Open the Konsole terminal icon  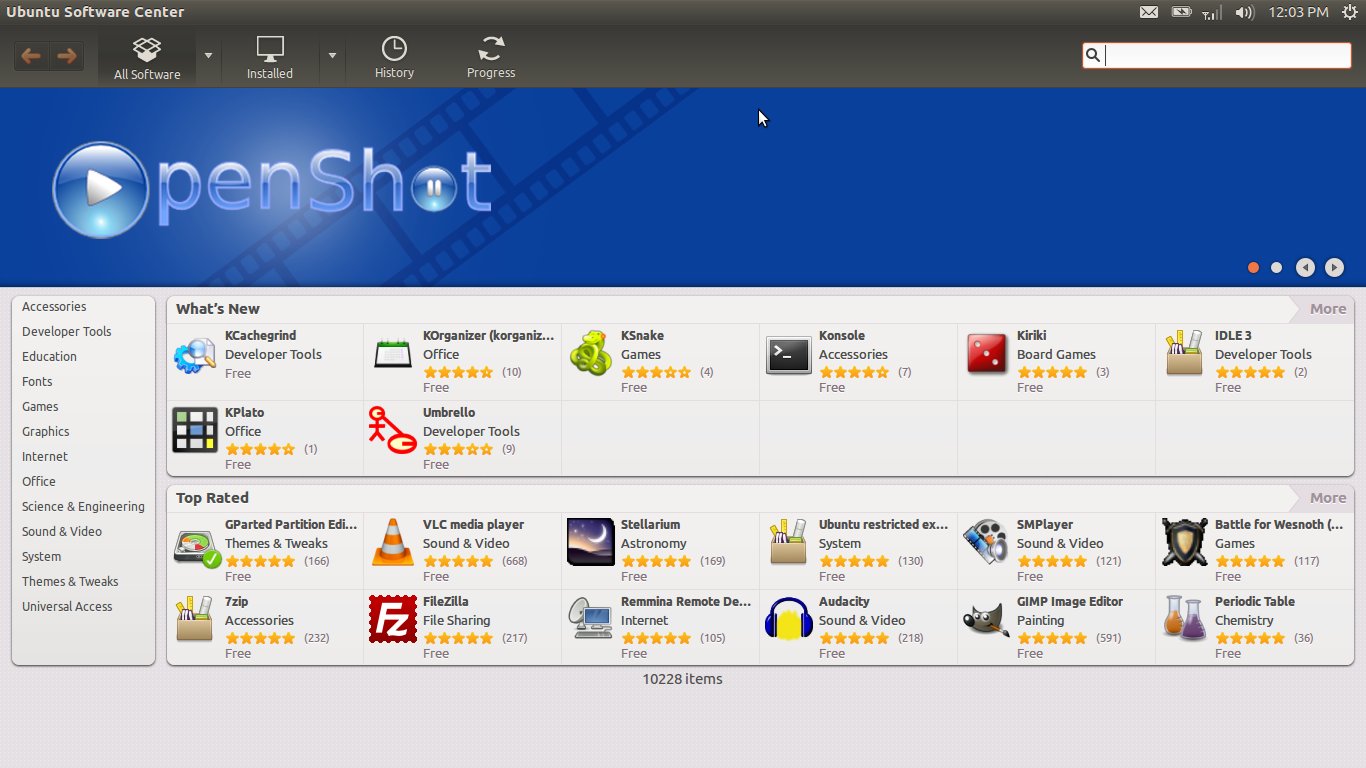[x=789, y=355]
